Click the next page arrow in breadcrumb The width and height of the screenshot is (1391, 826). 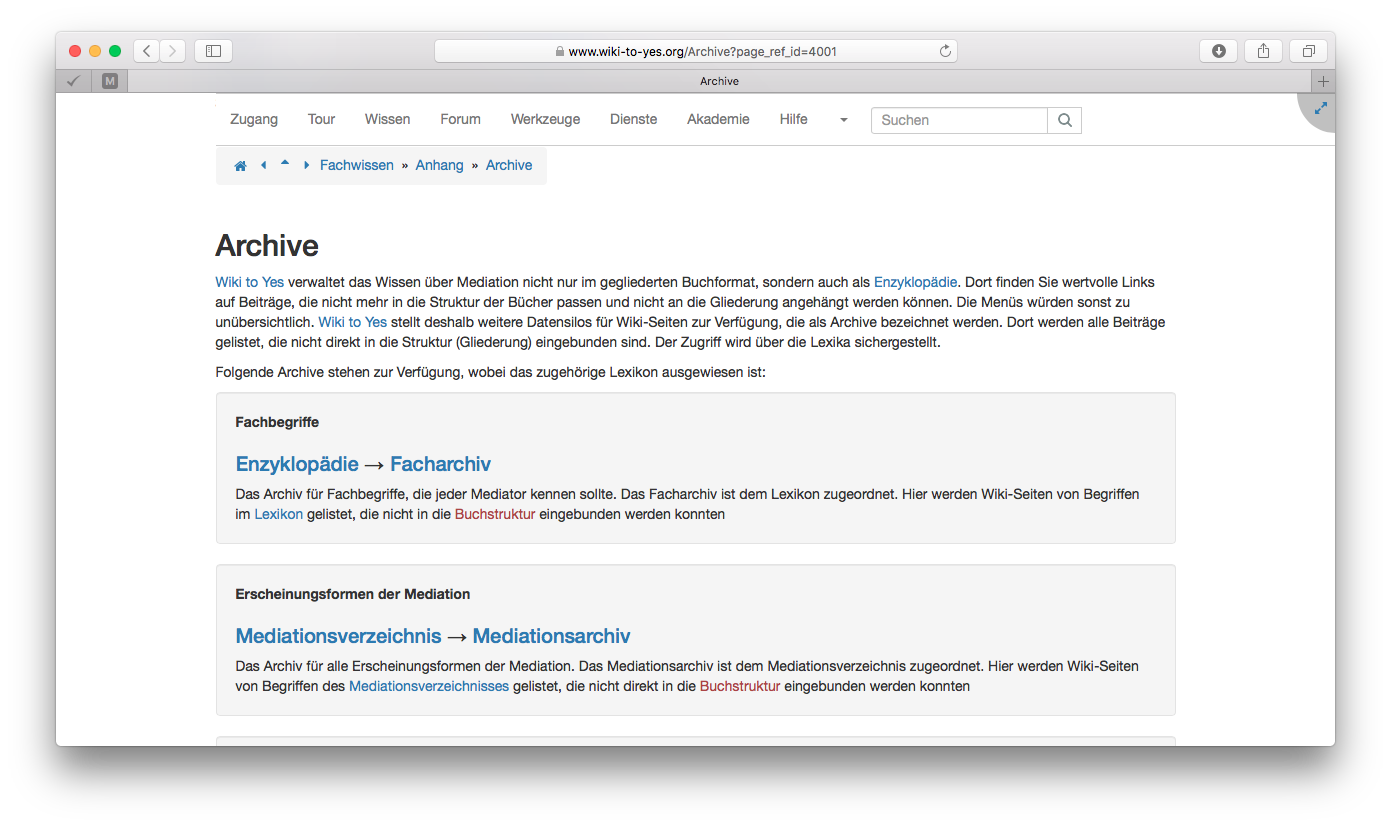(306, 165)
